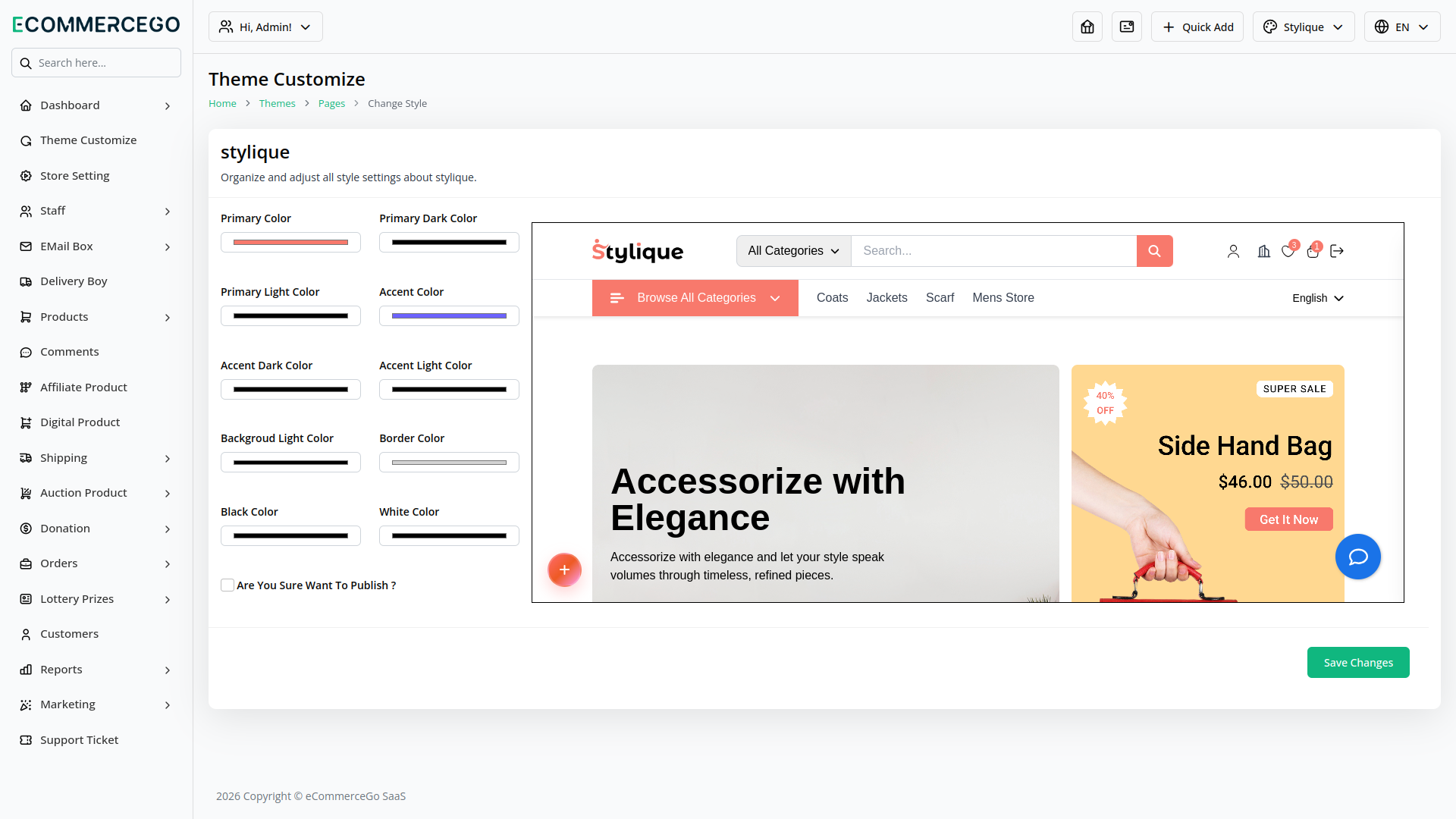Click the user account icon in preview header

point(1233,251)
